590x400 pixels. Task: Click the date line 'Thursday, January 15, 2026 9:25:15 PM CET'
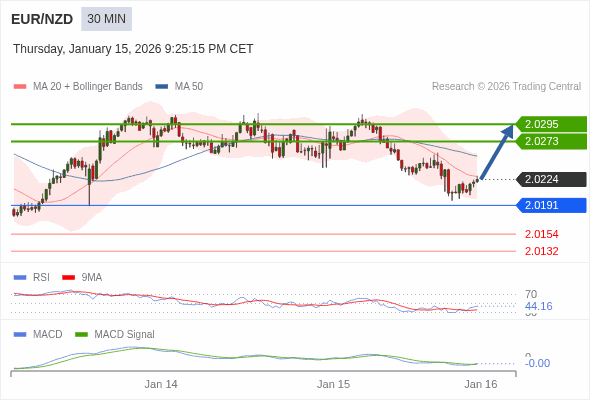[133, 49]
